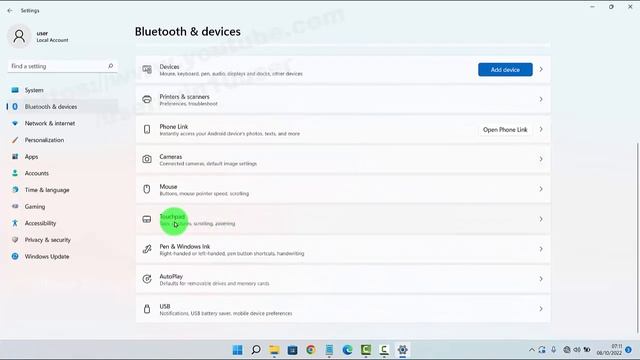
Task: Open taskbar Search
Action: [x=256, y=350]
